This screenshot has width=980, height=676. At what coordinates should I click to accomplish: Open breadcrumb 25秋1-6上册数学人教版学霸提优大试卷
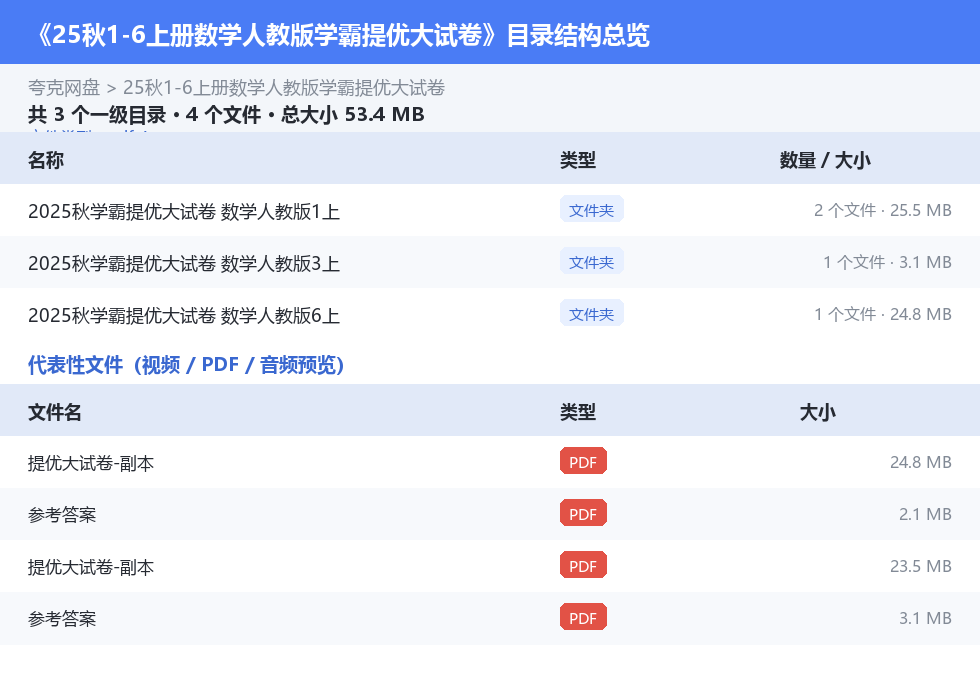coord(284,88)
